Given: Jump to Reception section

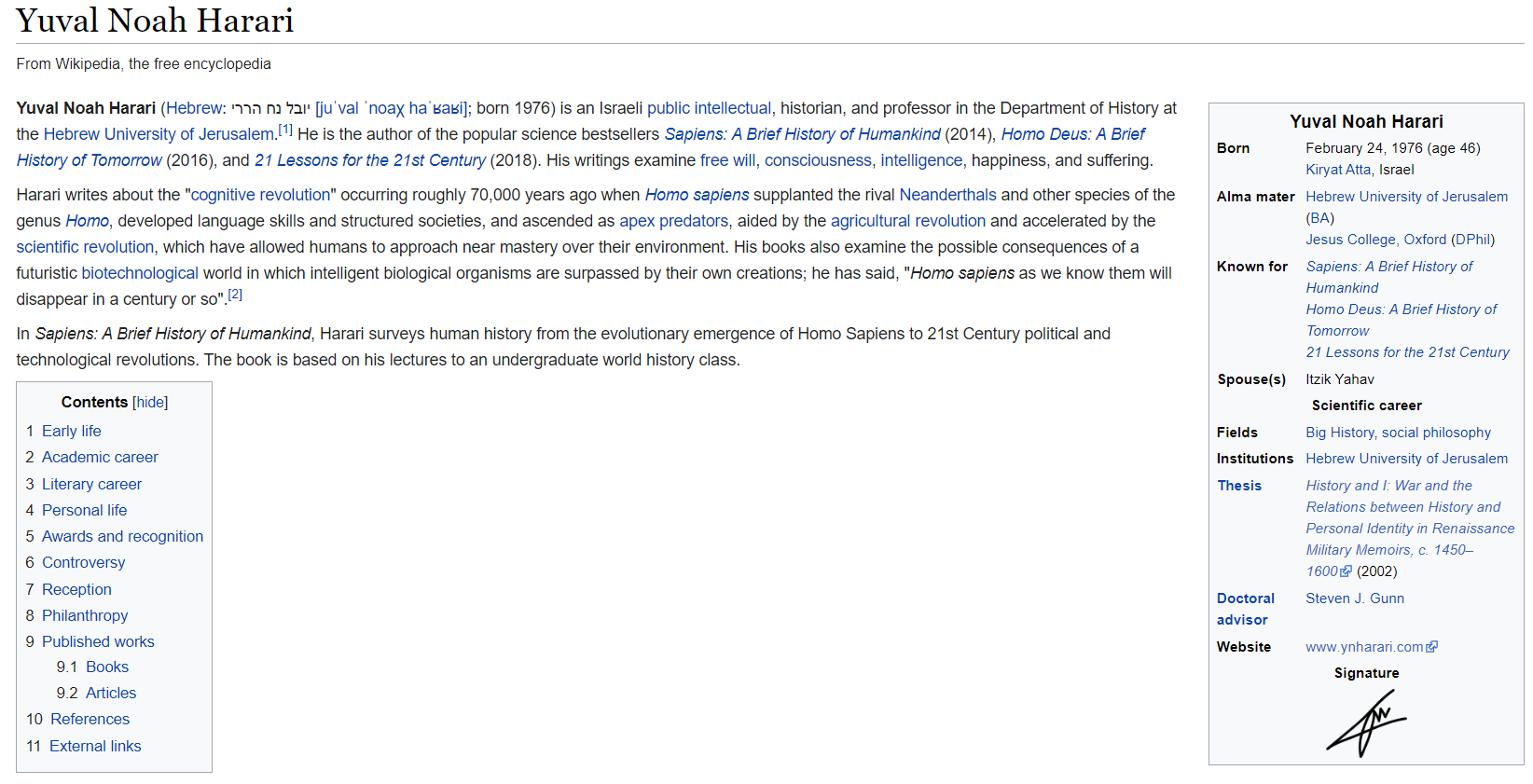Looking at the screenshot, I should [x=76, y=589].
